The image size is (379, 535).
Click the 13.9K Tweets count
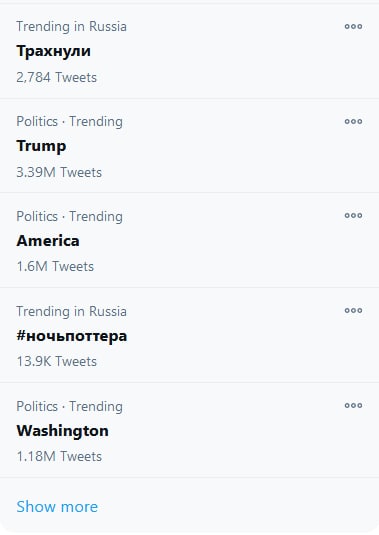tap(57, 361)
